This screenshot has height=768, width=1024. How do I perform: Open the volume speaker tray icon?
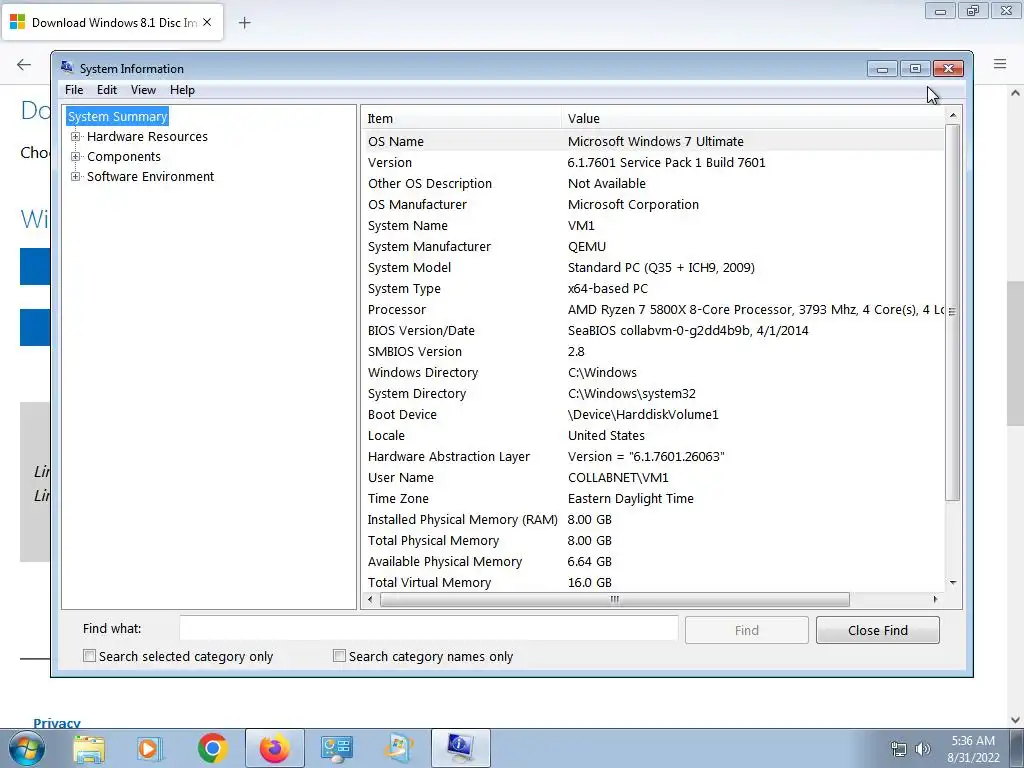click(923, 749)
